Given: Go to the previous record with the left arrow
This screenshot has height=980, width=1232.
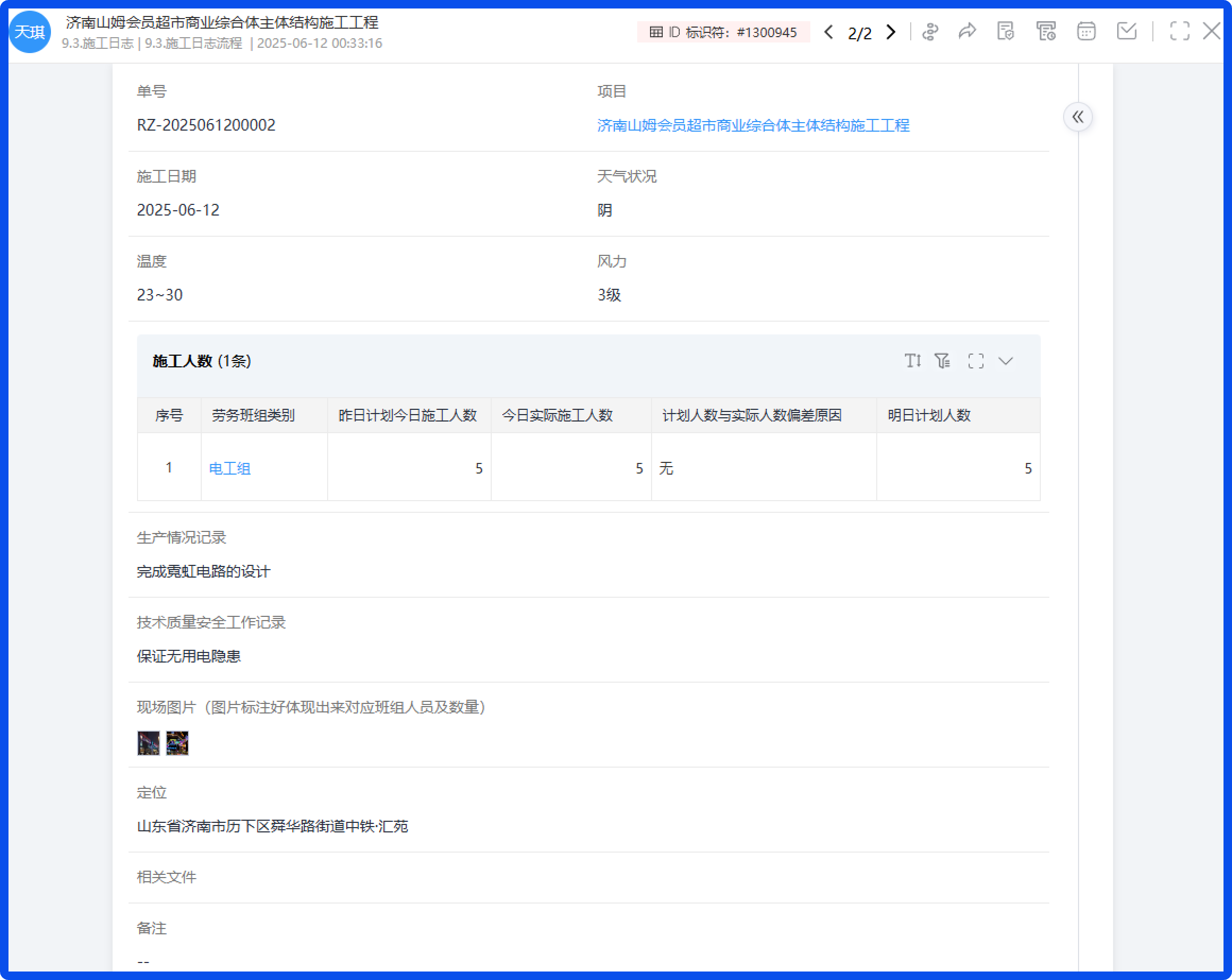Looking at the screenshot, I should [828, 32].
